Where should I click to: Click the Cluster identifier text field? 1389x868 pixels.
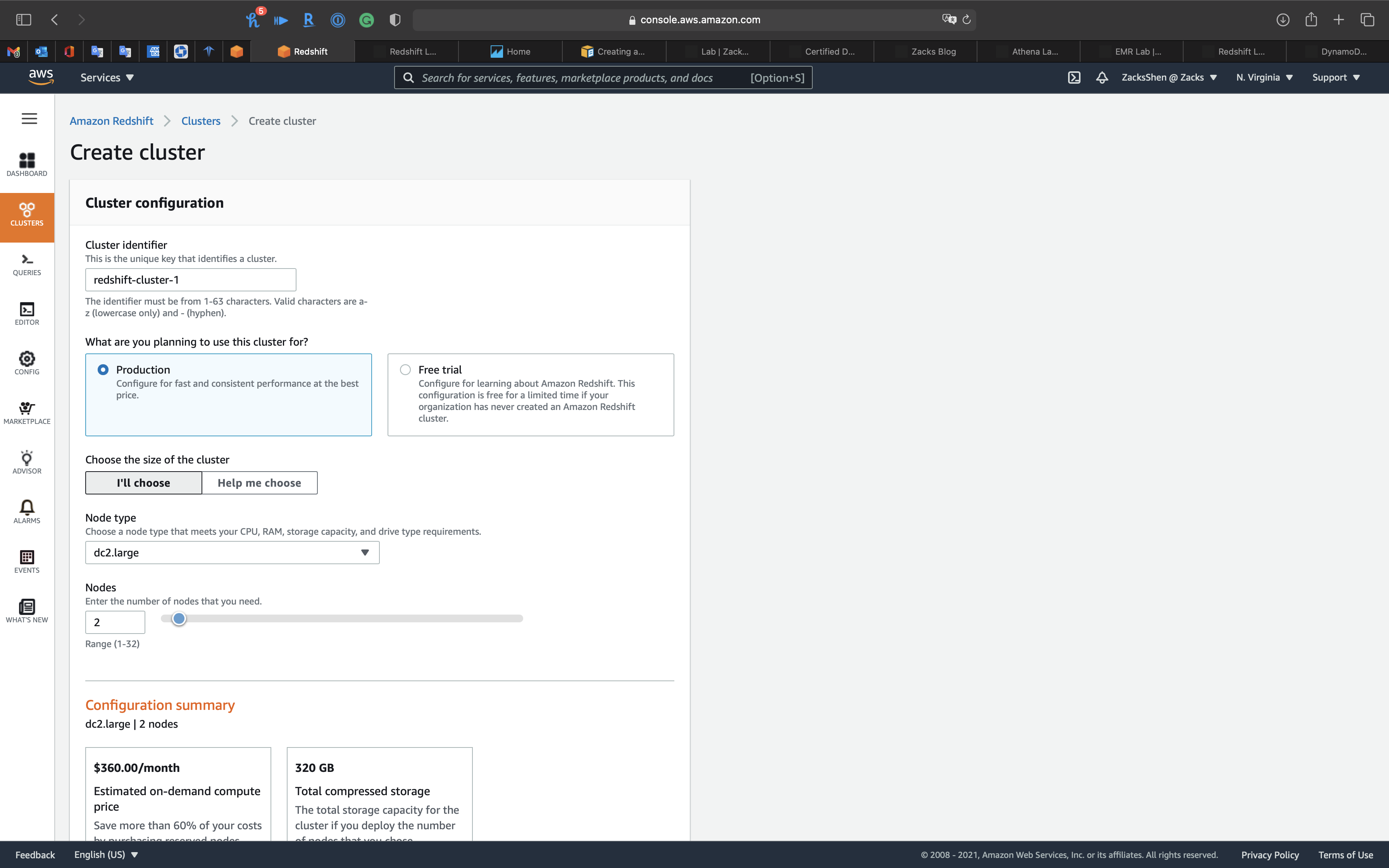(x=191, y=279)
